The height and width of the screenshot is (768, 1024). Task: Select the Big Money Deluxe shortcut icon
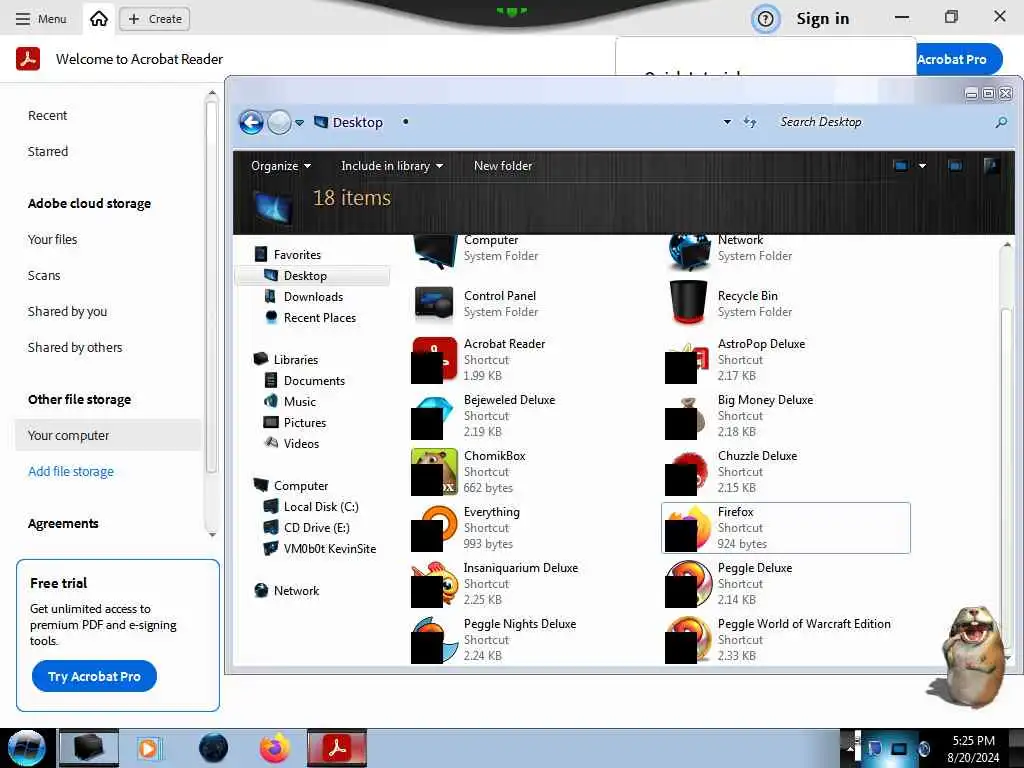click(x=686, y=417)
